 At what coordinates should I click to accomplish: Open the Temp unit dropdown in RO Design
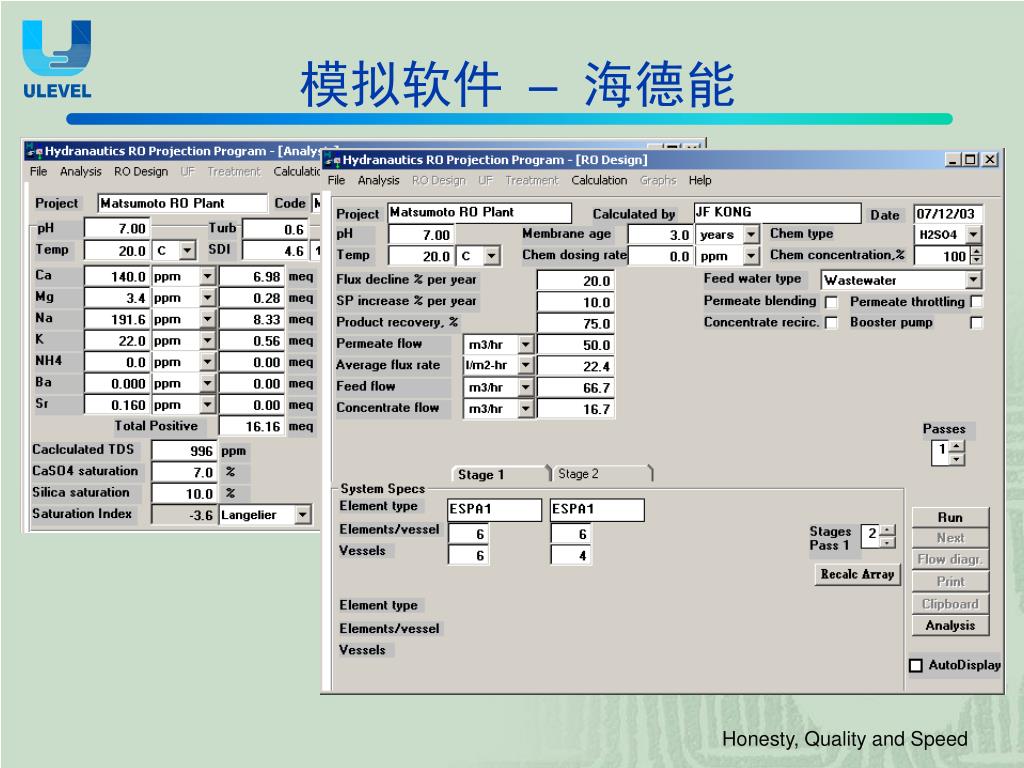click(492, 256)
